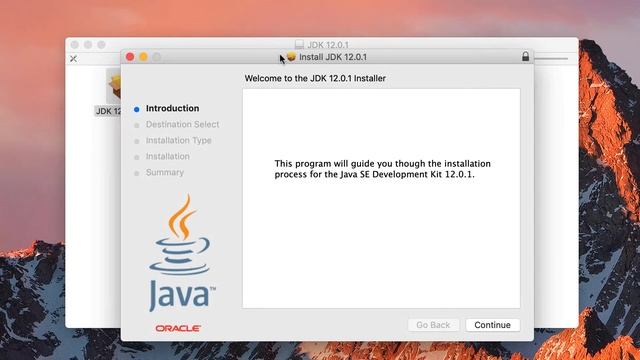640x360 pixels.
Task: Click the disabled Go Back button
Action: tap(433, 325)
